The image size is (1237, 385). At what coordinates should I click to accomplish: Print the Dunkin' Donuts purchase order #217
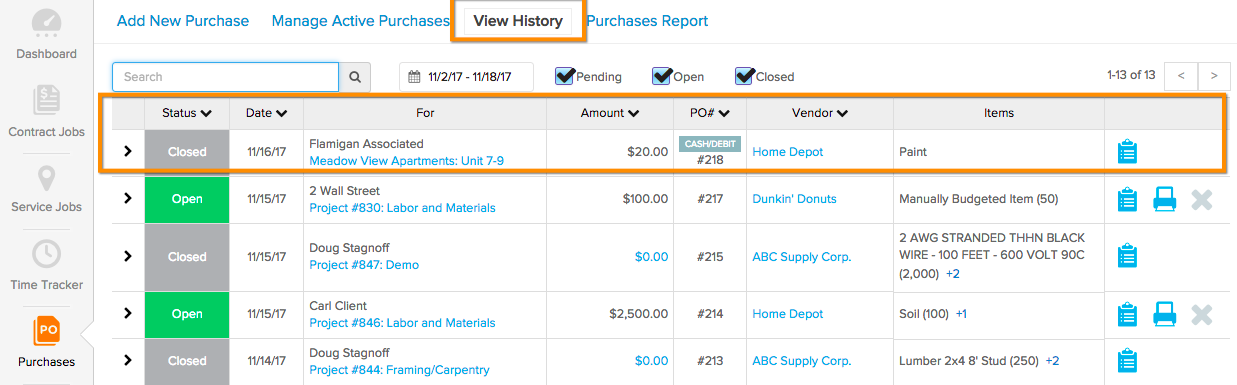[1164, 199]
